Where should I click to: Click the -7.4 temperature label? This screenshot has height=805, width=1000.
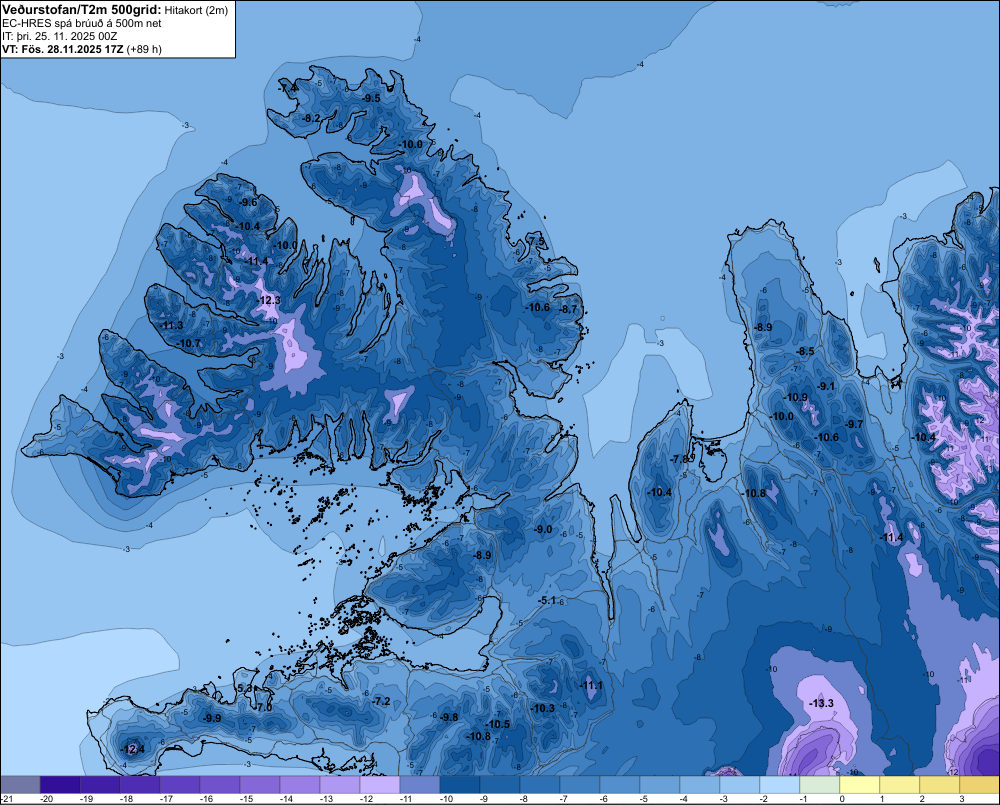tap(288, 87)
